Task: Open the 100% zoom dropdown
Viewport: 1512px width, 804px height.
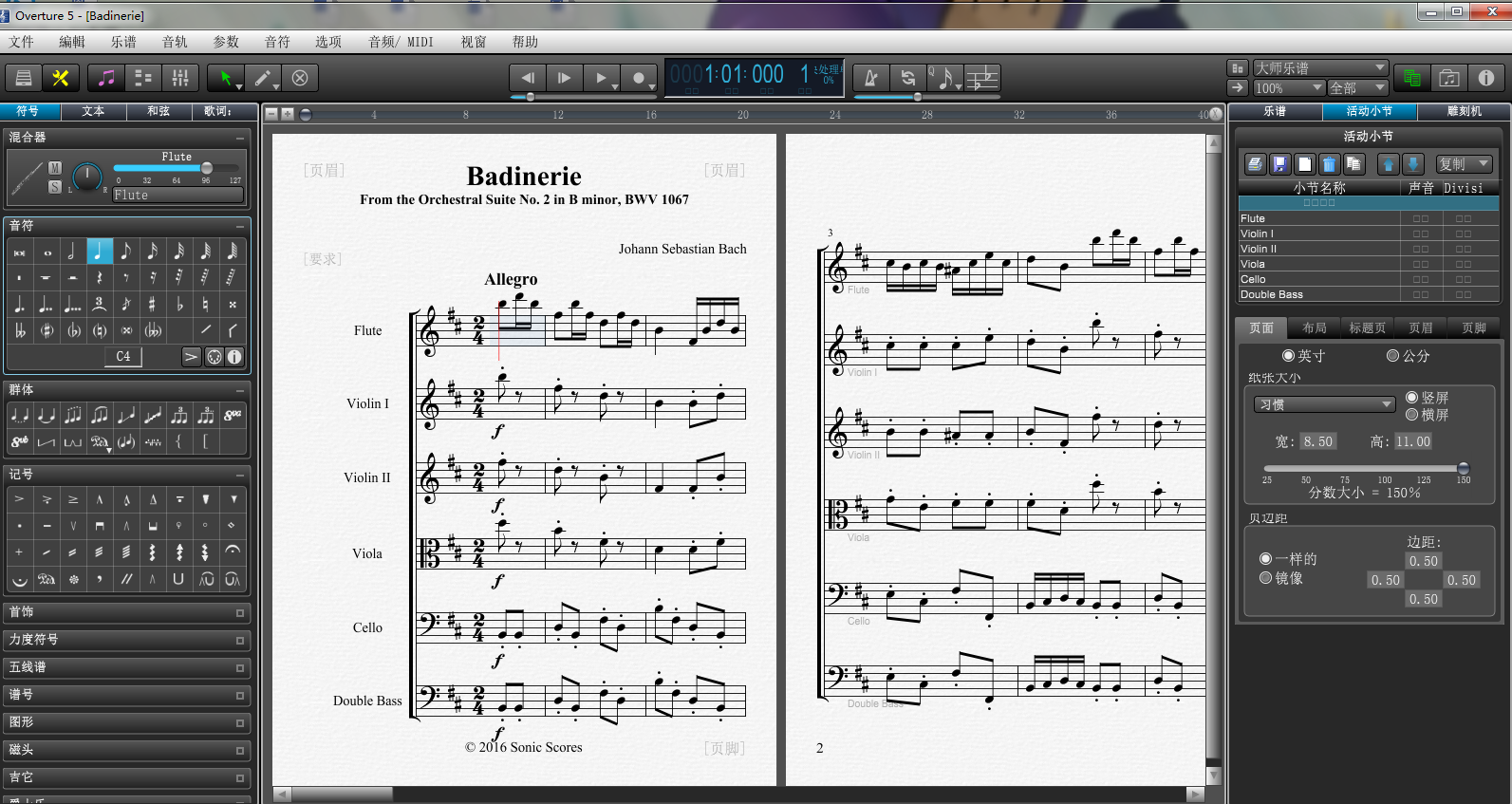Action: click(x=1288, y=88)
